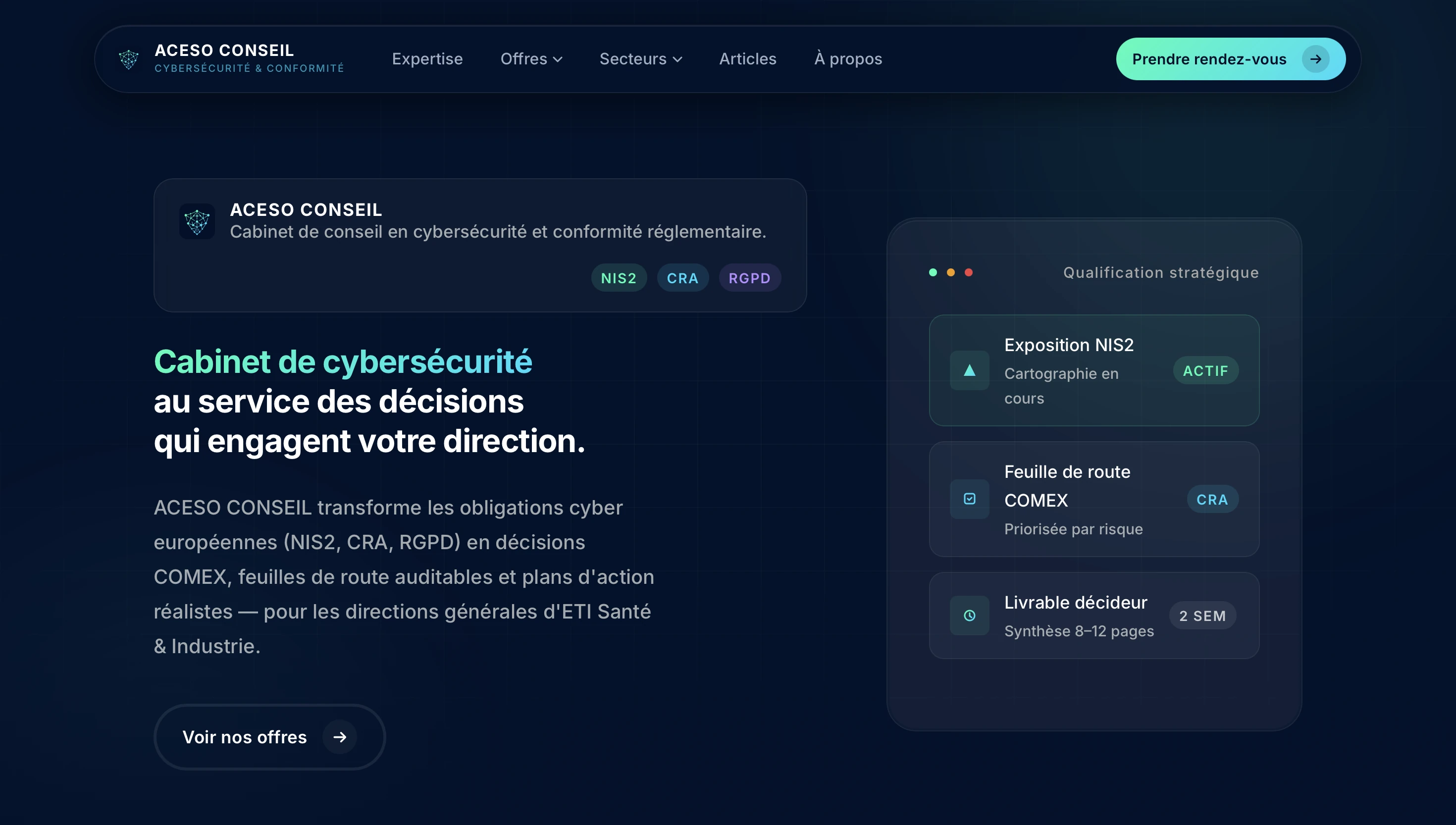Click 'Cartographie en cours' text
Viewport: 1456px width, 825px height.
[x=1061, y=386]
